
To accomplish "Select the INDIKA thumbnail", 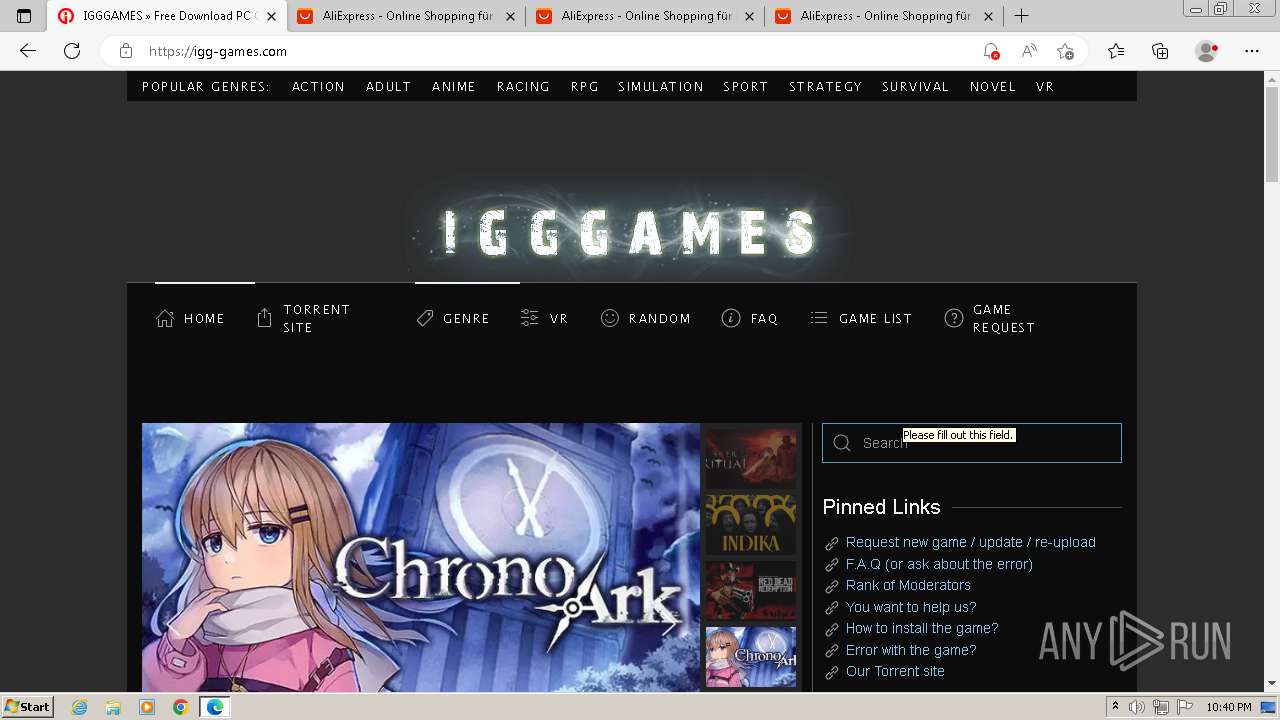I will click(751, 524).
